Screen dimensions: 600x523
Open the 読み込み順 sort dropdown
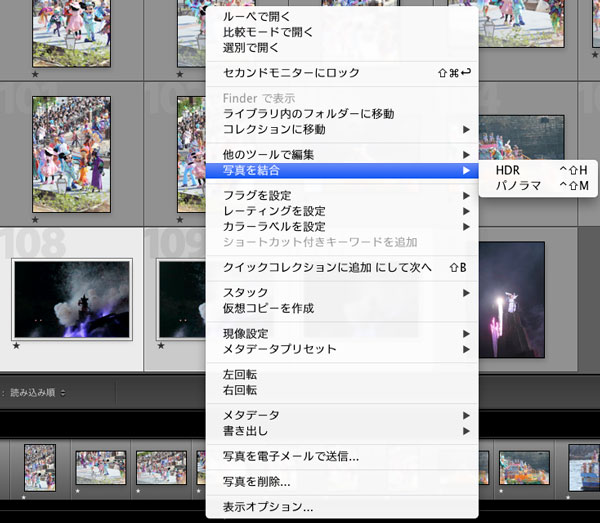(38, 393)
